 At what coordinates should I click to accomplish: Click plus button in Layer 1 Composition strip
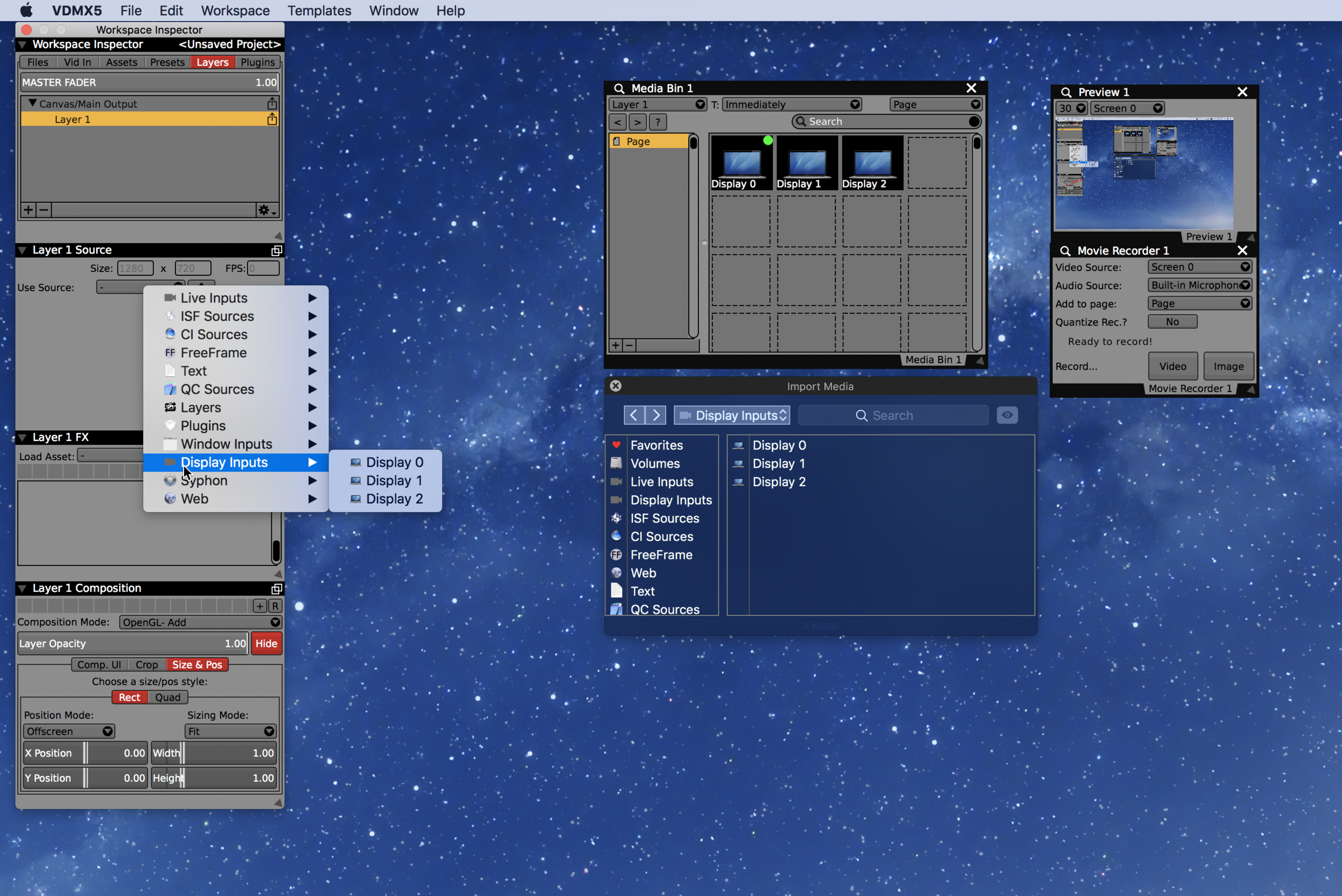(x=260, y=606)
